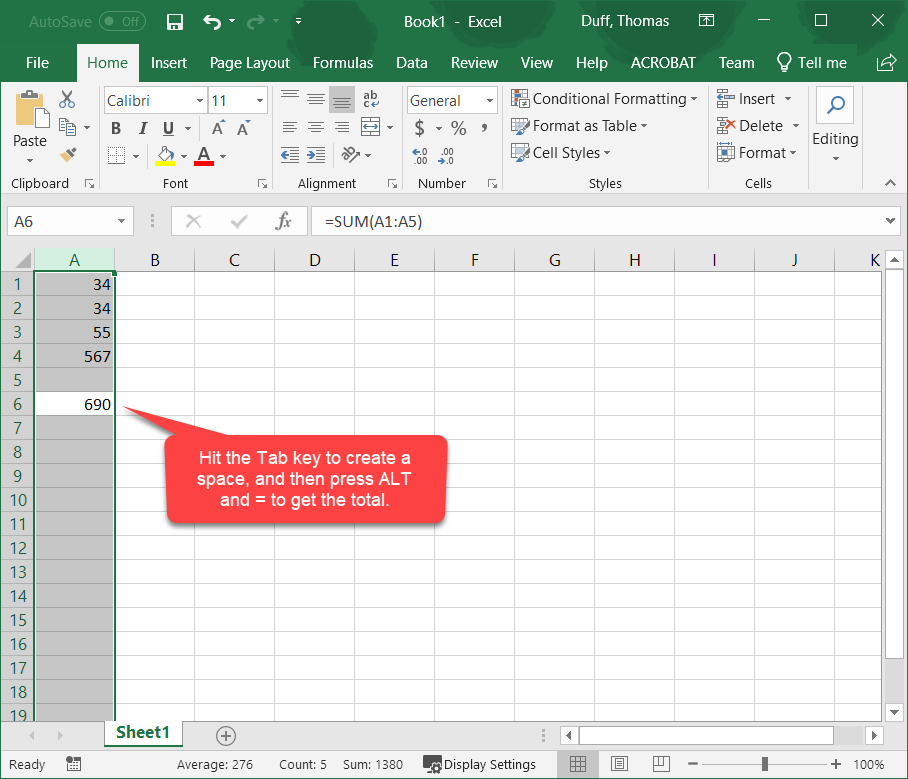Click the Wrap Text icon

coord(370,99)
